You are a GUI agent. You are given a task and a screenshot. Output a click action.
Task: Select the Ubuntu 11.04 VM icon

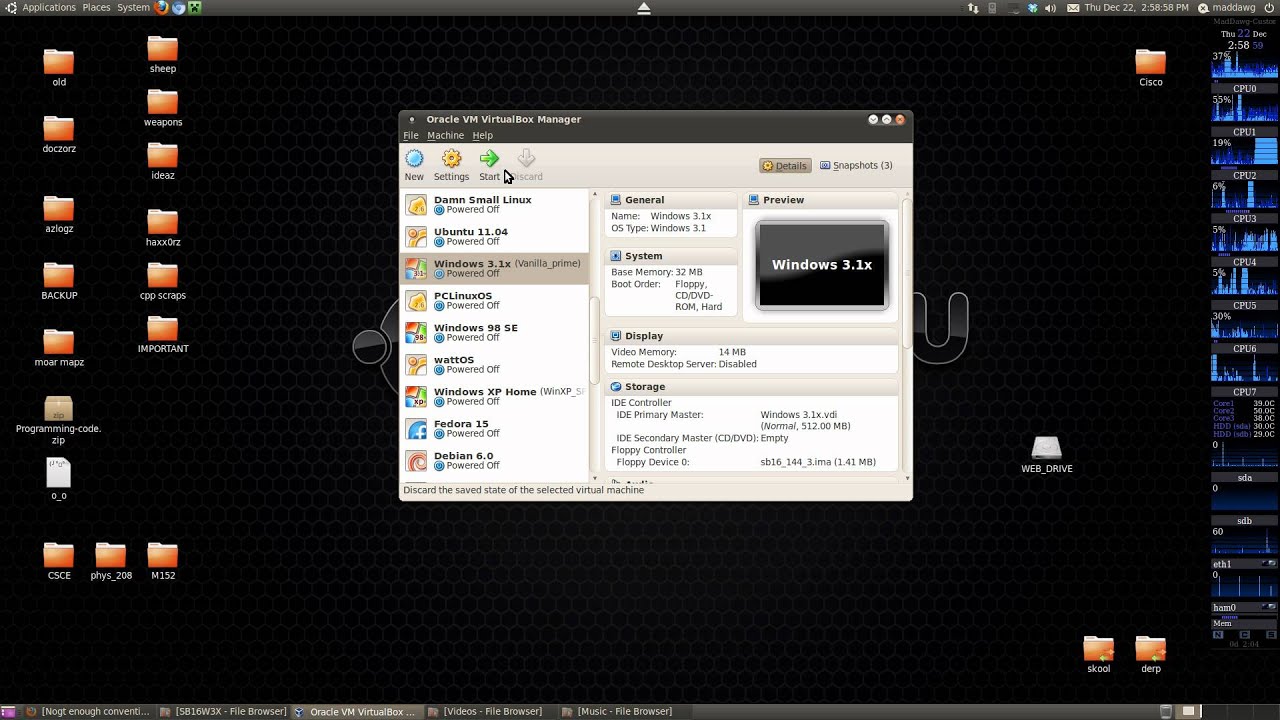click(x=416, y=236)
